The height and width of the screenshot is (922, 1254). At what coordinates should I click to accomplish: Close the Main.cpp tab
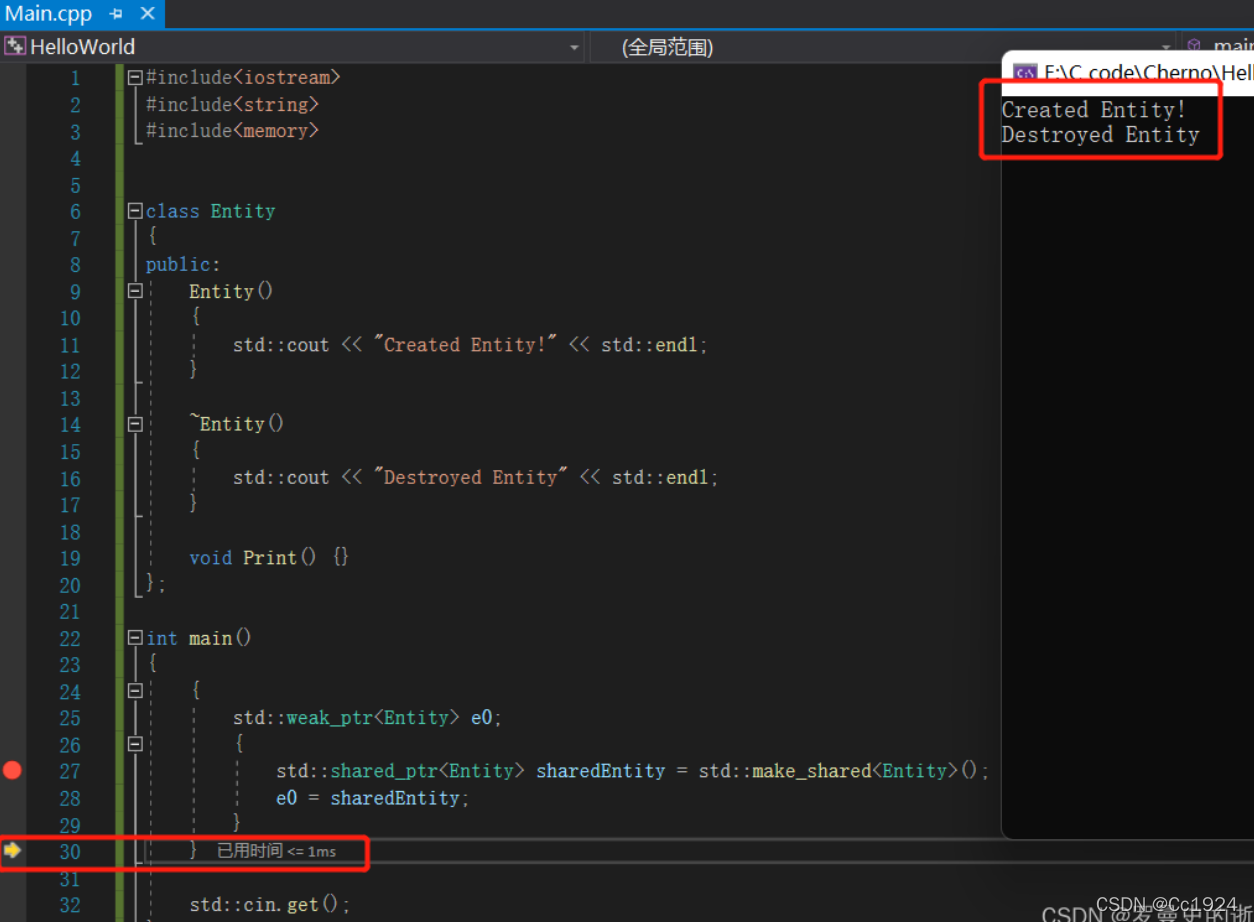point(148,15)
